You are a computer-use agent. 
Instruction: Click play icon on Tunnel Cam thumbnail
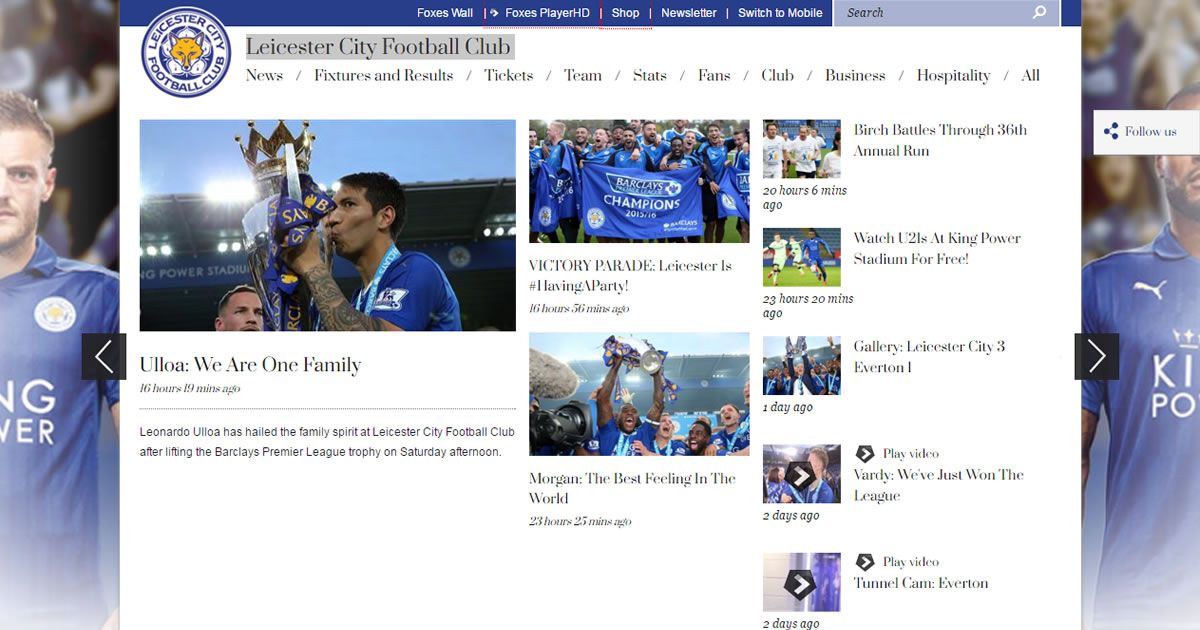click(799, 584)
